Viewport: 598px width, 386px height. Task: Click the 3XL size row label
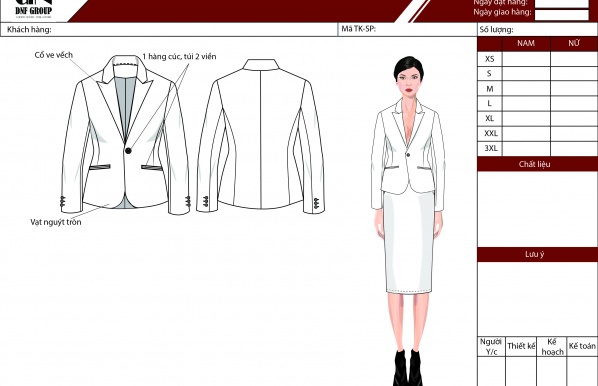[x=490, y=148]
